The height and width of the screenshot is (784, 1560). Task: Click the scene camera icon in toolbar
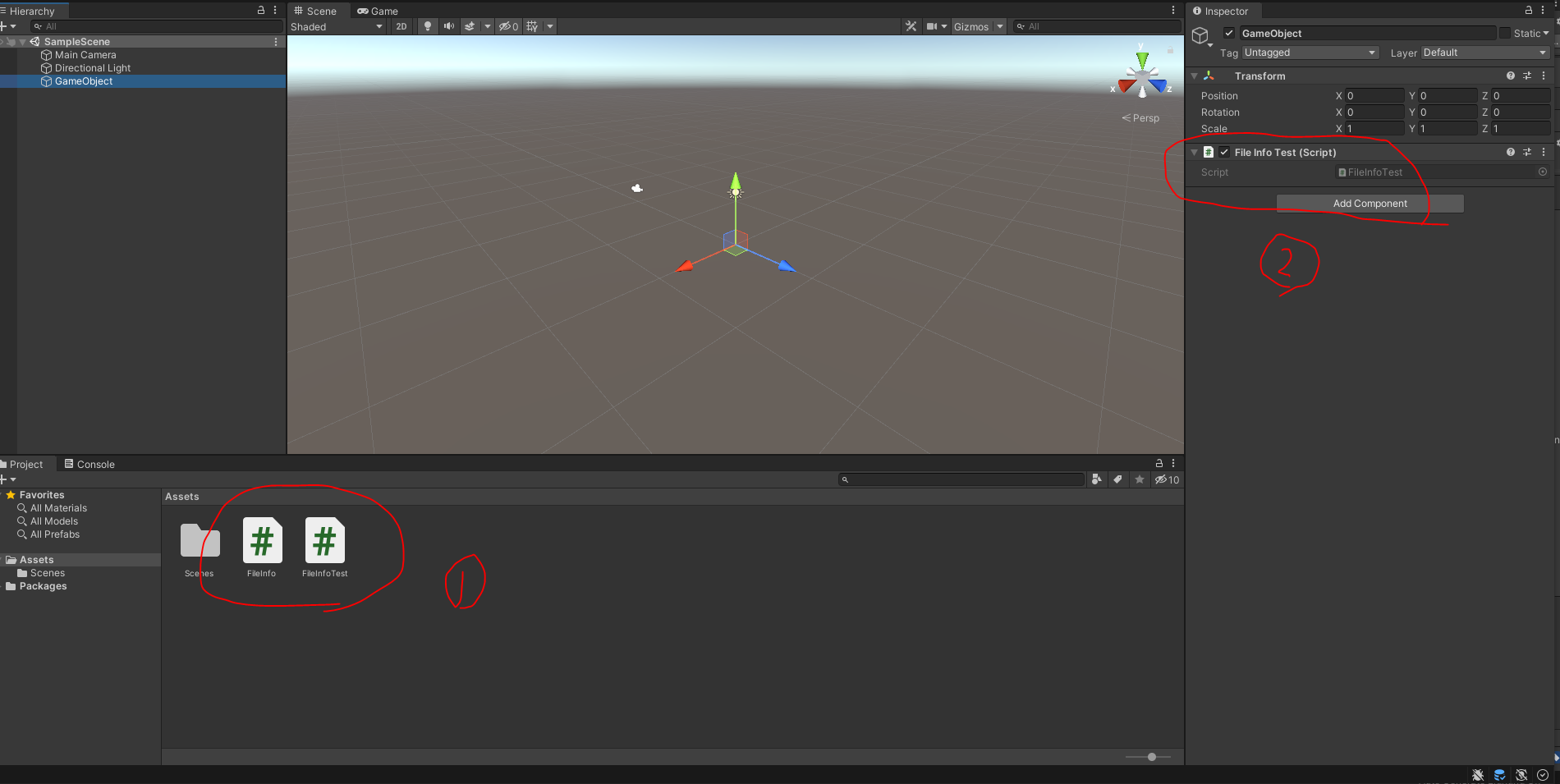930,25
